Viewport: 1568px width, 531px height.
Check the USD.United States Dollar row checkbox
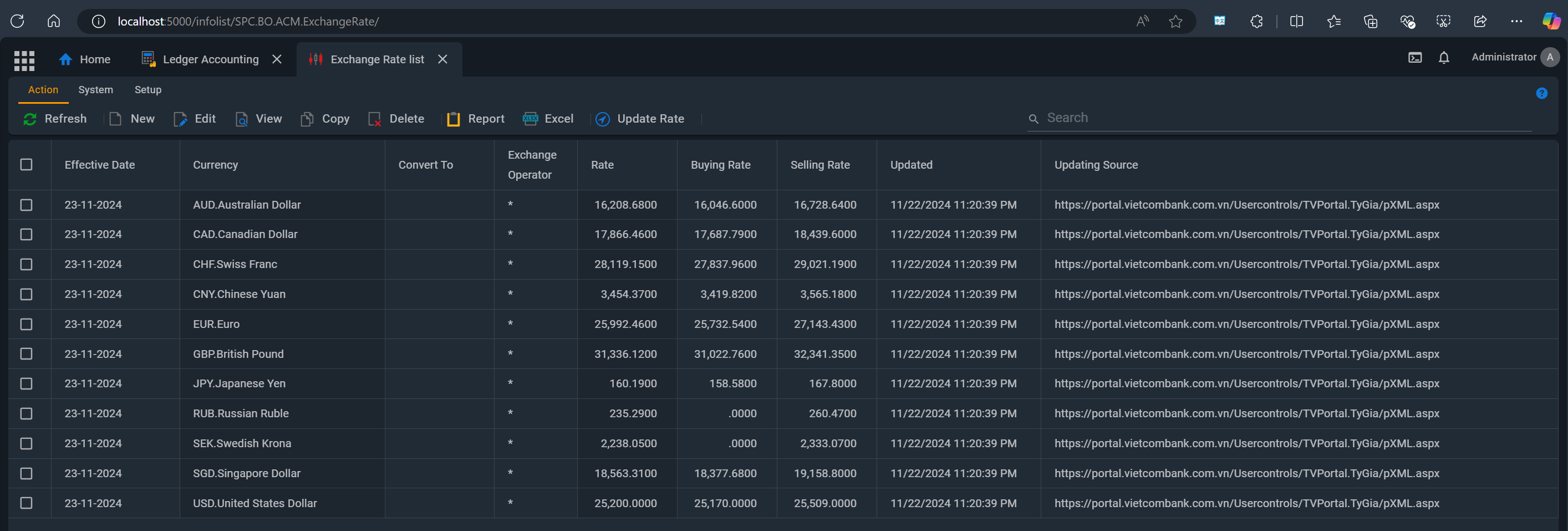point(26,503)
